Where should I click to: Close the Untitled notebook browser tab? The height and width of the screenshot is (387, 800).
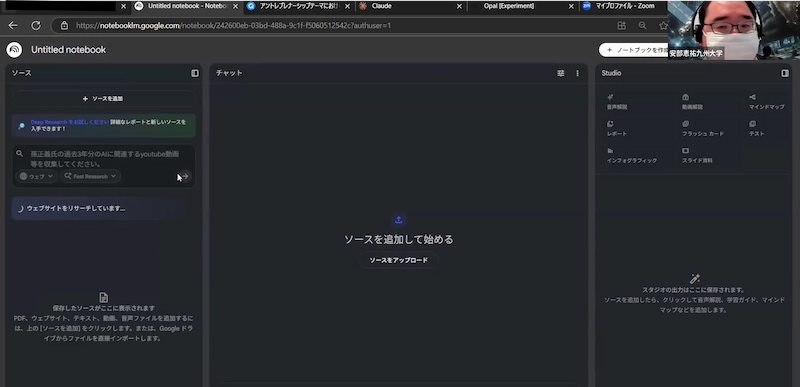tap(235, 7)
